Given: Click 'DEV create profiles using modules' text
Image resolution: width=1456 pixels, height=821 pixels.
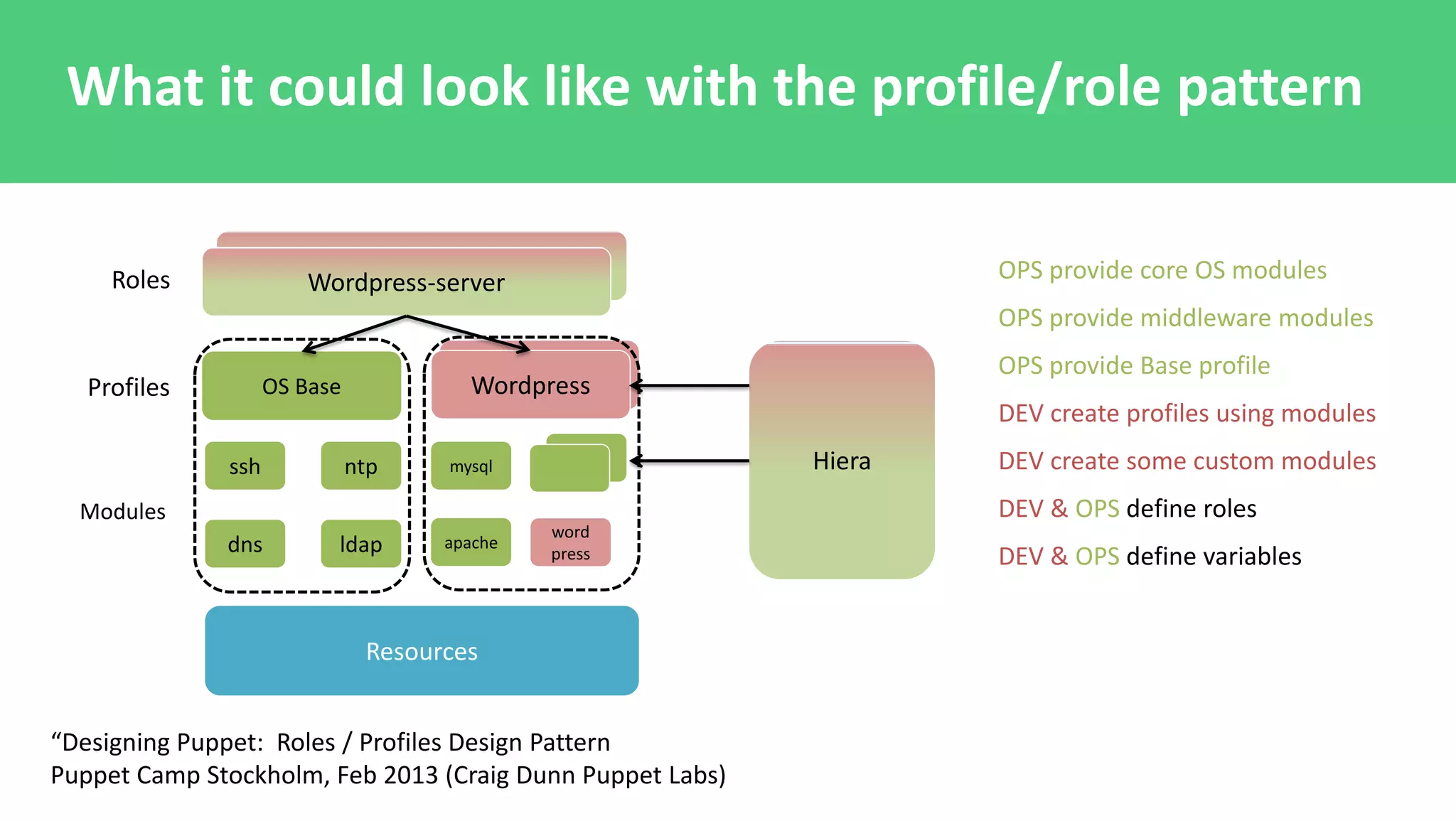Looking at the screenshot, I should point(1187,413).
